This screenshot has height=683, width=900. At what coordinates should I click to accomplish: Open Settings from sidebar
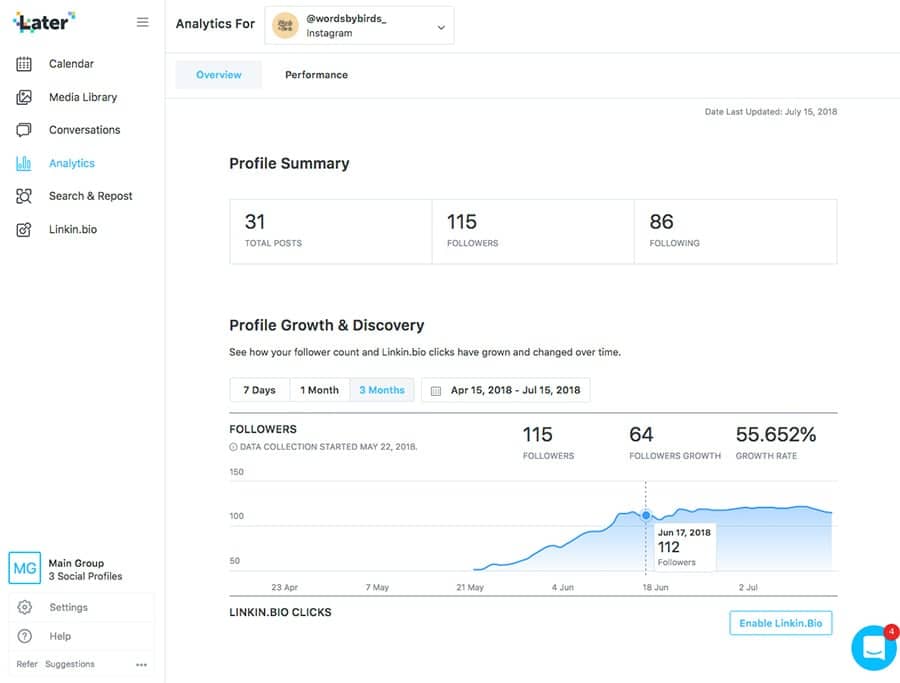coord(68,607)
